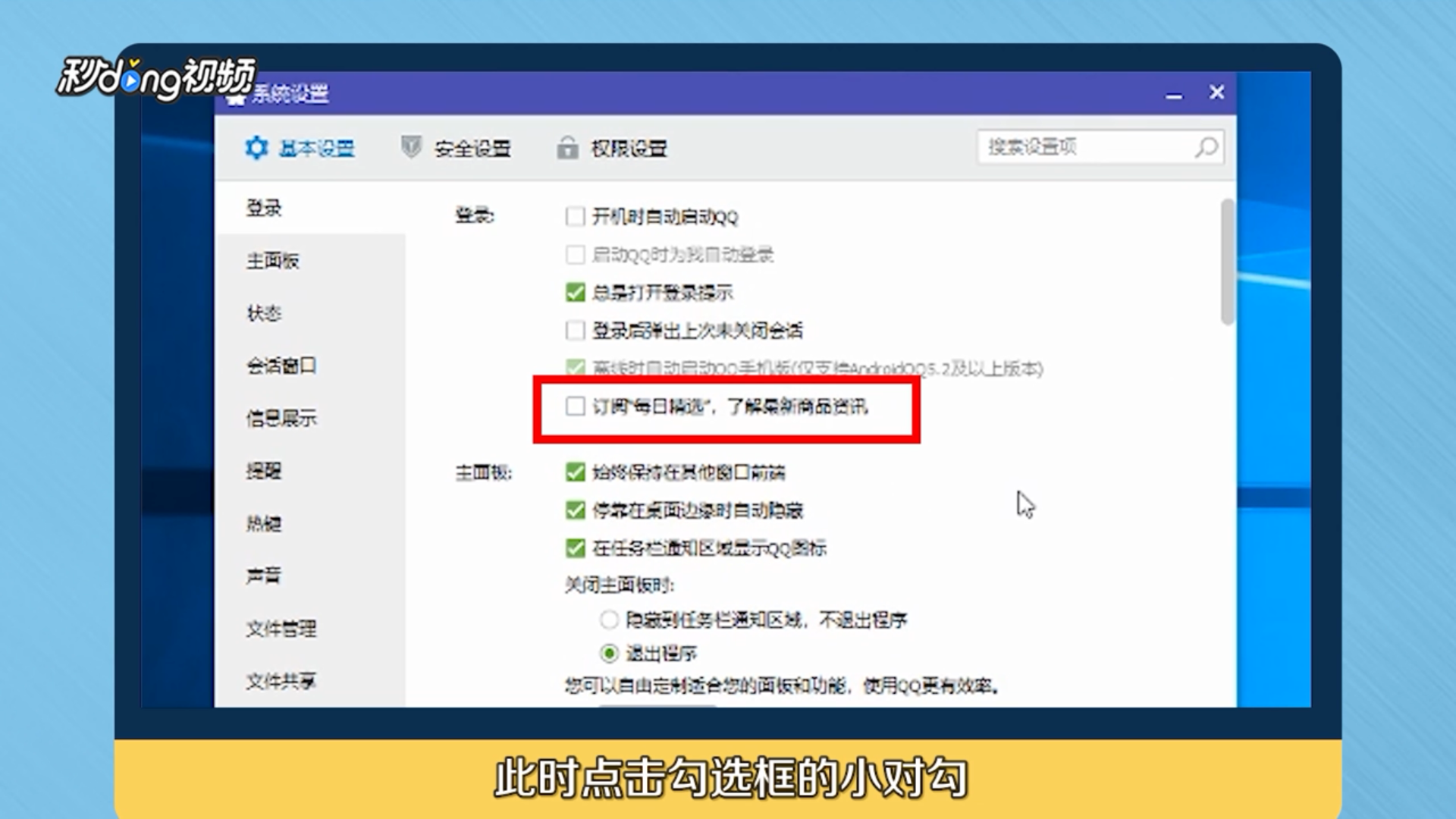Enable 开机时自动启动QQ checkbox

click(x=574, y=217)
